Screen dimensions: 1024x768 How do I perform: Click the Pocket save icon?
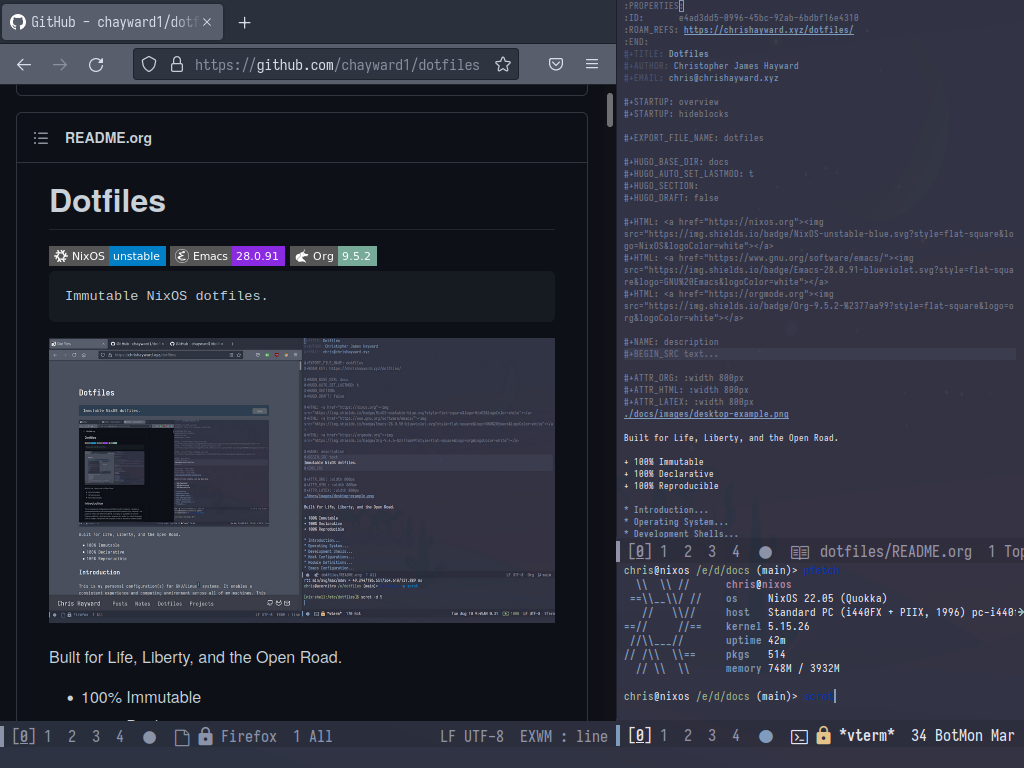click(x=556, y=64)
